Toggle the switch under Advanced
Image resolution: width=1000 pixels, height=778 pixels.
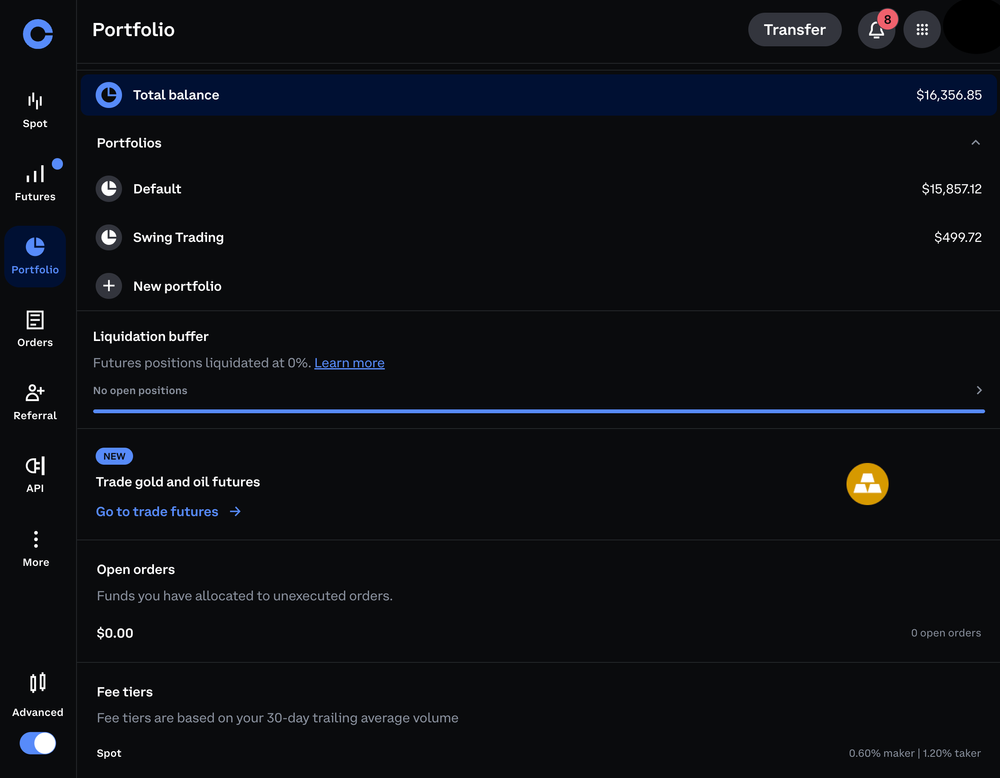[x=38, y=743]
